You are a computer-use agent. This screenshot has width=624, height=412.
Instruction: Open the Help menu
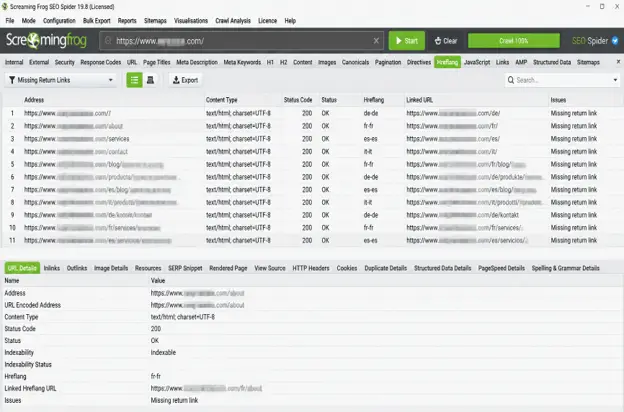(x=290, y=21)
